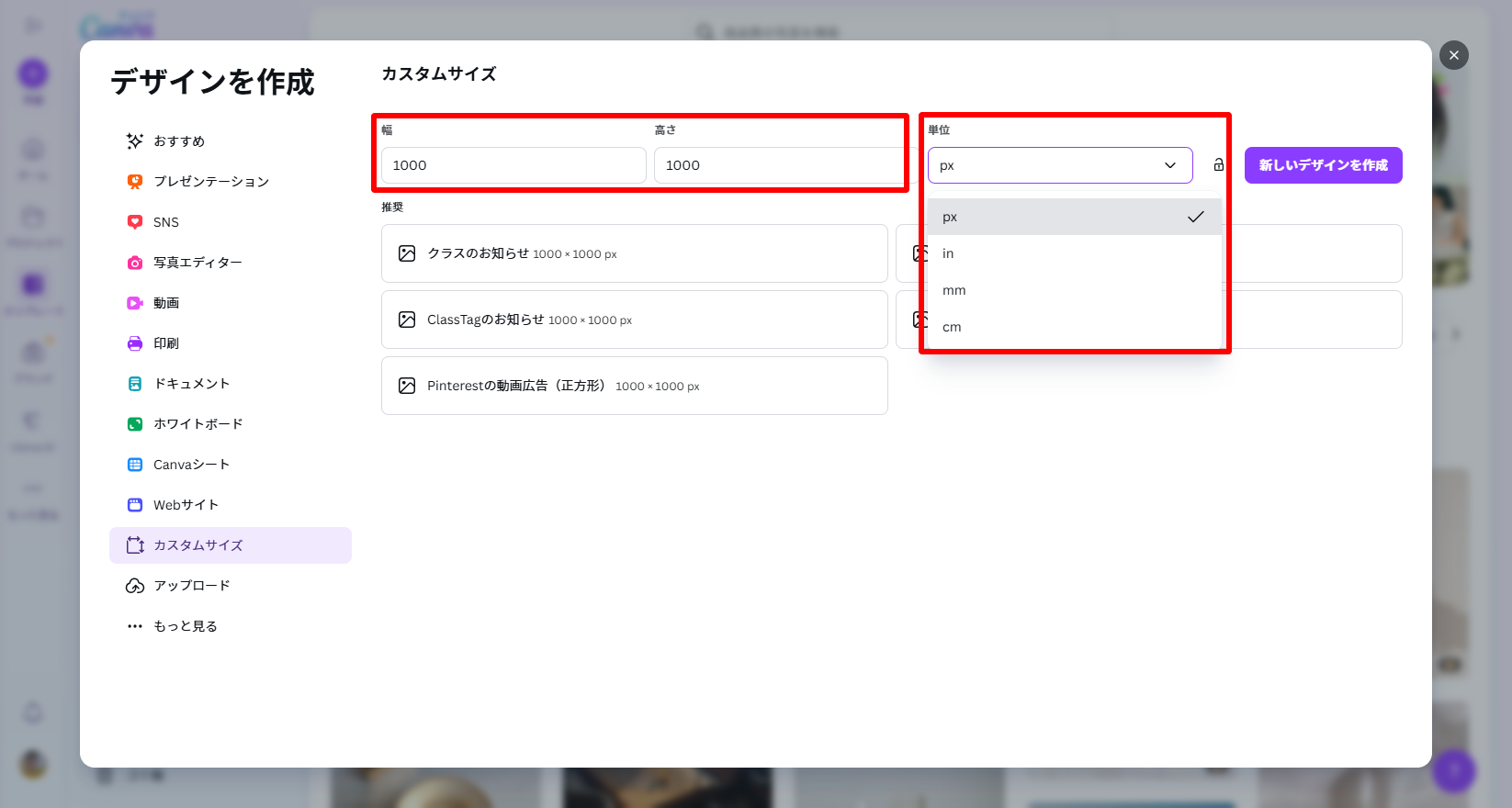Click the video category icon

pos(135,303)
